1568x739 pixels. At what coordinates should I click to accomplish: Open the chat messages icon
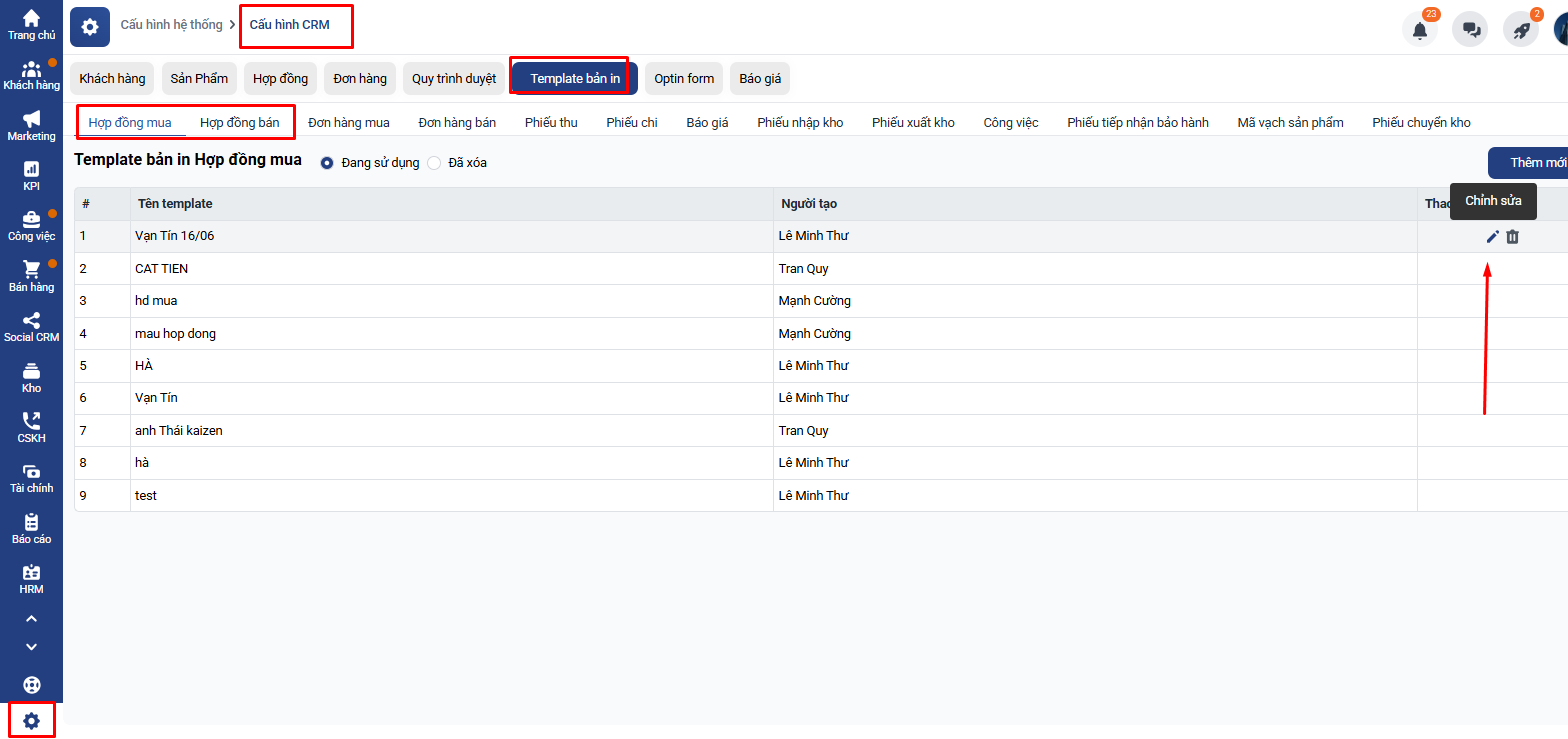point(1470,29)
